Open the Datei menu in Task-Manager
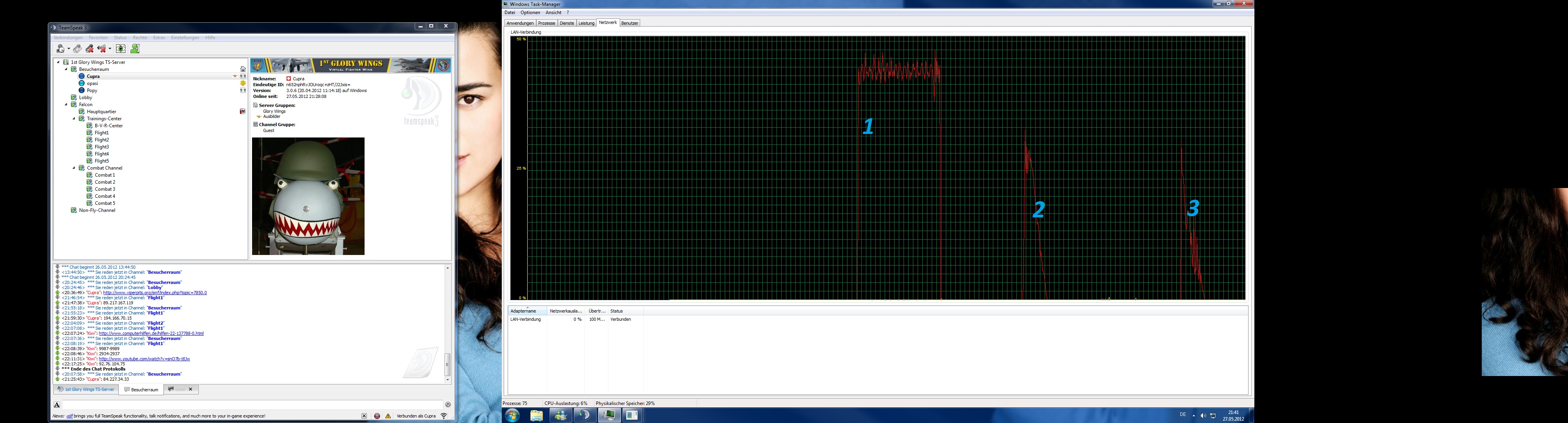Viewport: 1568px width, 423px height. tap(510, 13)
